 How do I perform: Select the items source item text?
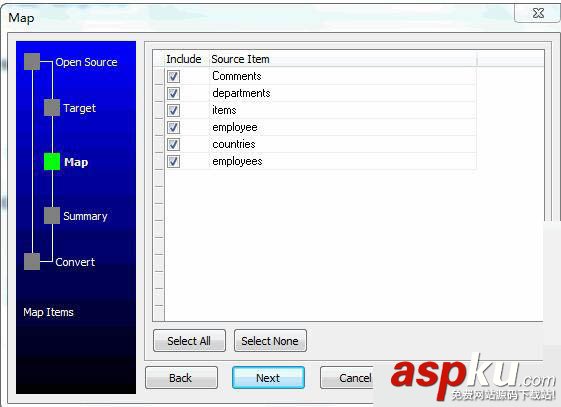(x=224, y=110)
